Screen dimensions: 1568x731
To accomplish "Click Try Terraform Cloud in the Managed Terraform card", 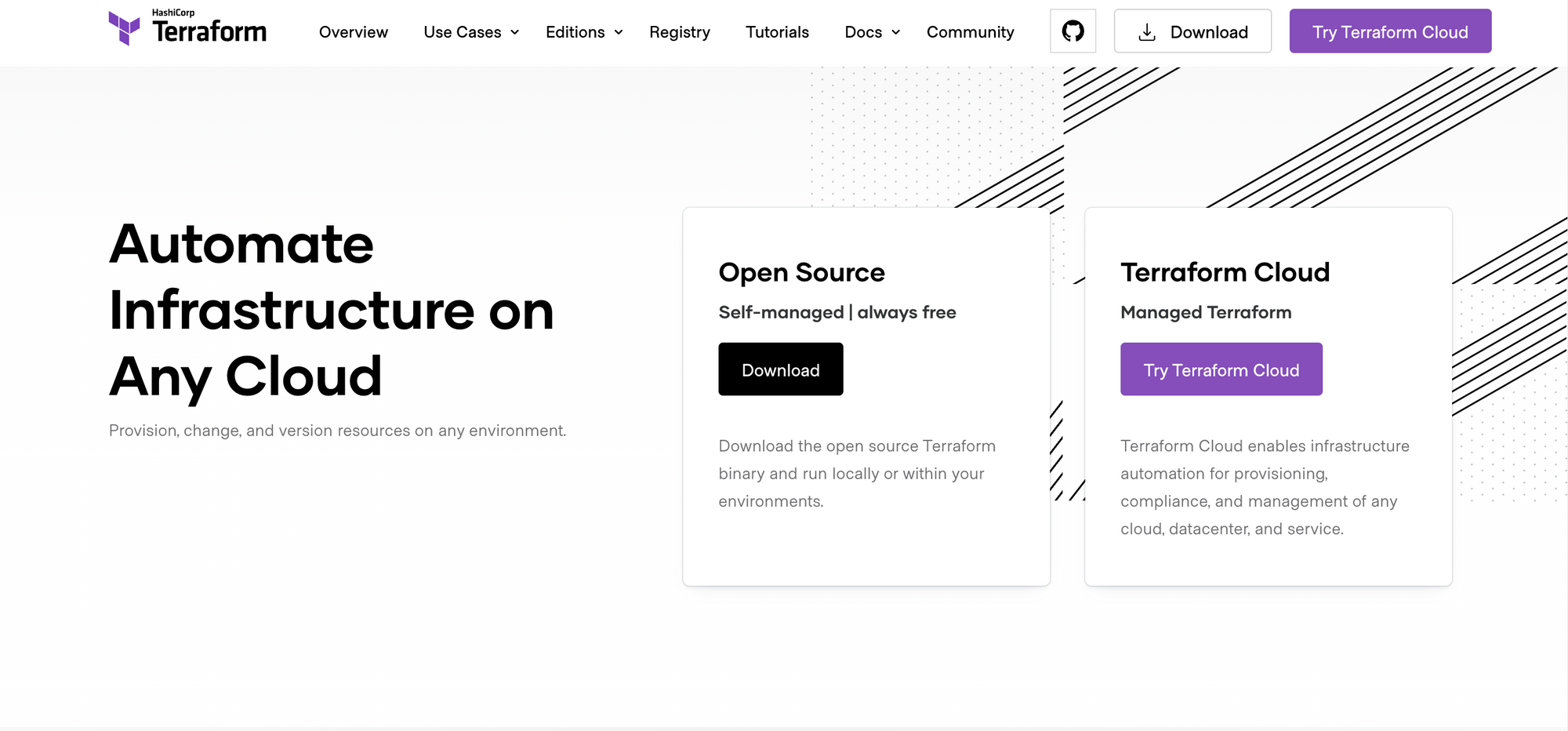I will 1221,369.
